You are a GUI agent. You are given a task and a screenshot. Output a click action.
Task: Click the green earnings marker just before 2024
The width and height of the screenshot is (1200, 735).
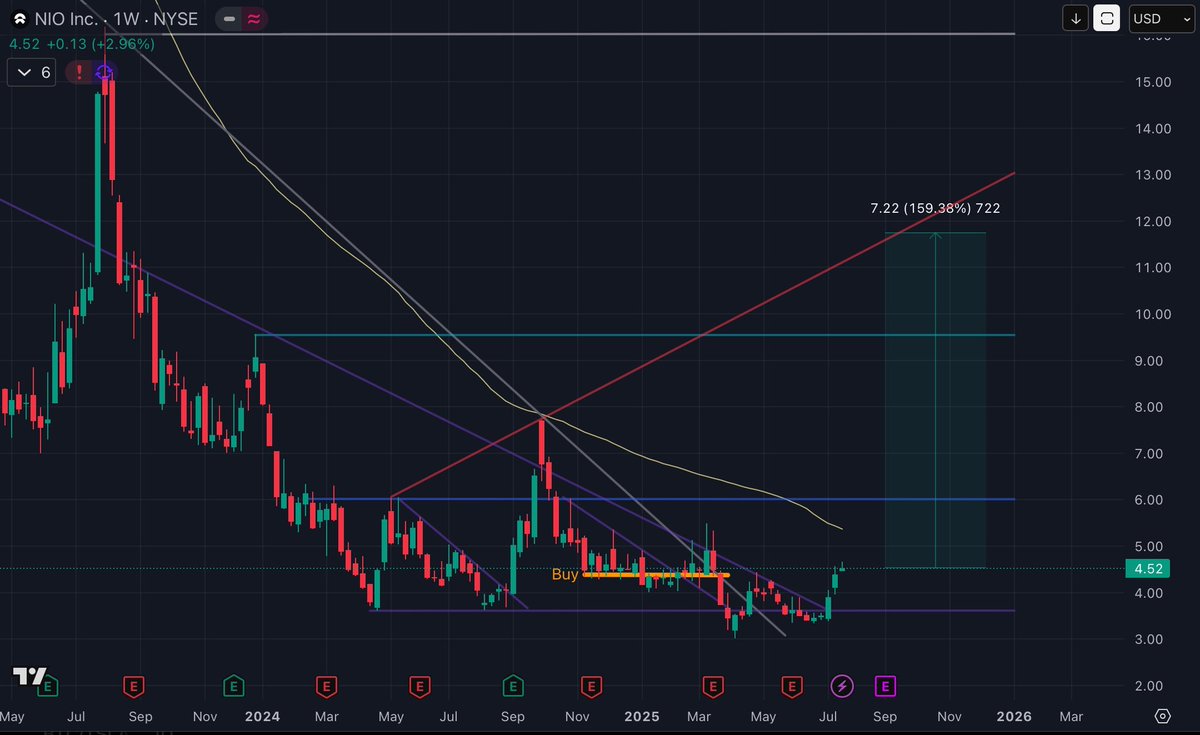(x=232, y=686)
